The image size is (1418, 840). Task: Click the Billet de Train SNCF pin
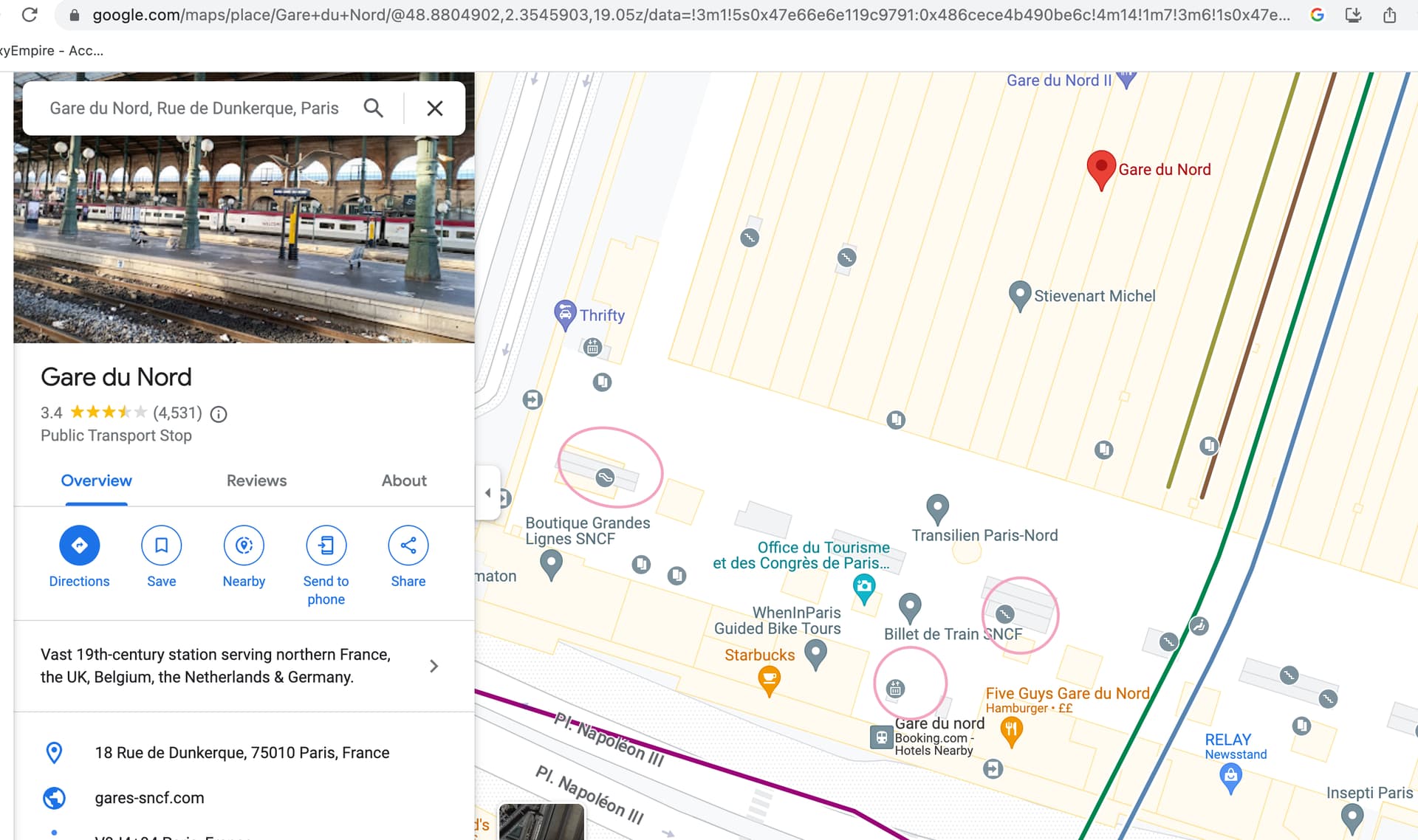[909, 609]
